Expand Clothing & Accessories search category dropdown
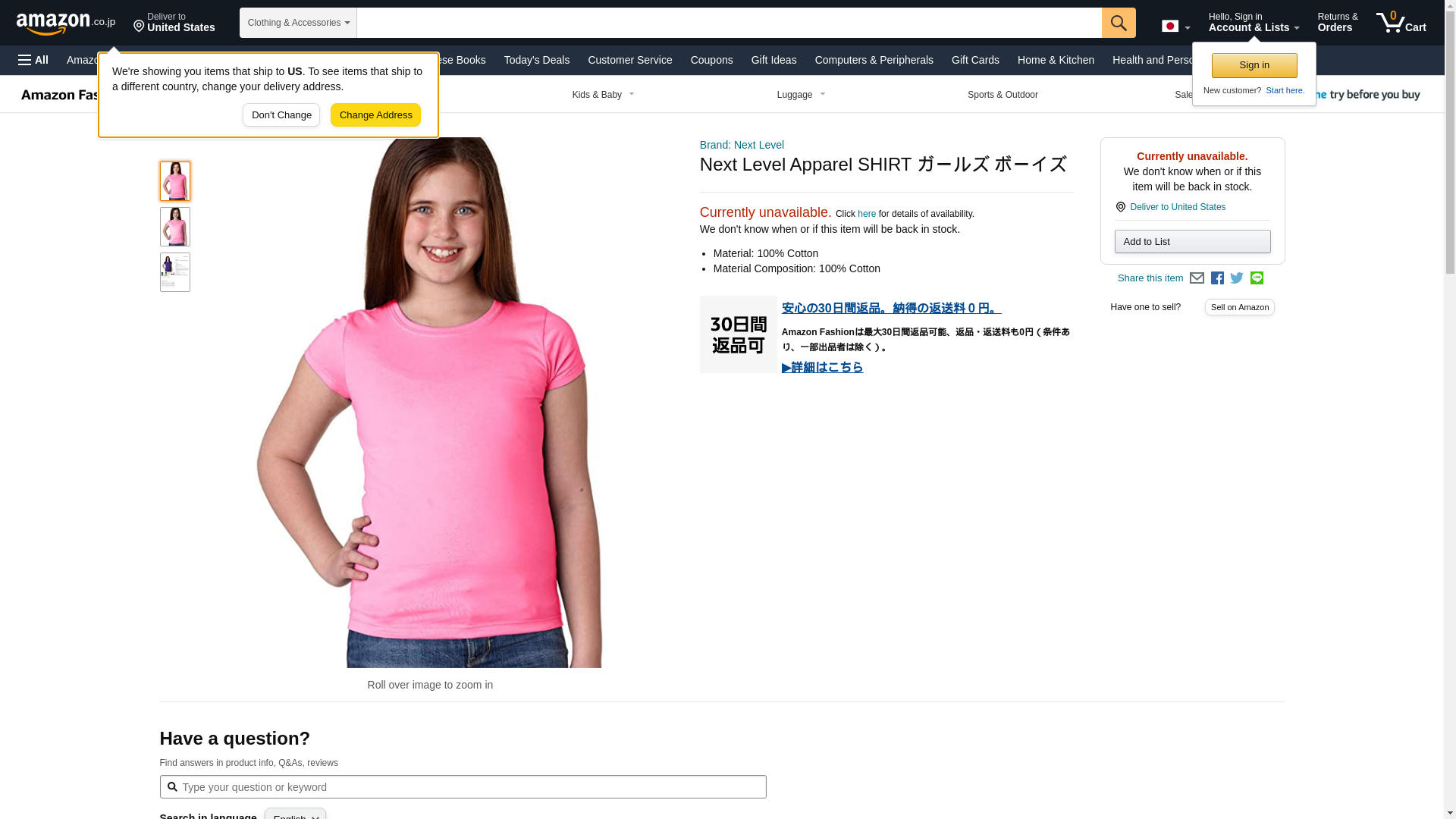This screenshot has height=819, width=1456. (x=298, y=23)
